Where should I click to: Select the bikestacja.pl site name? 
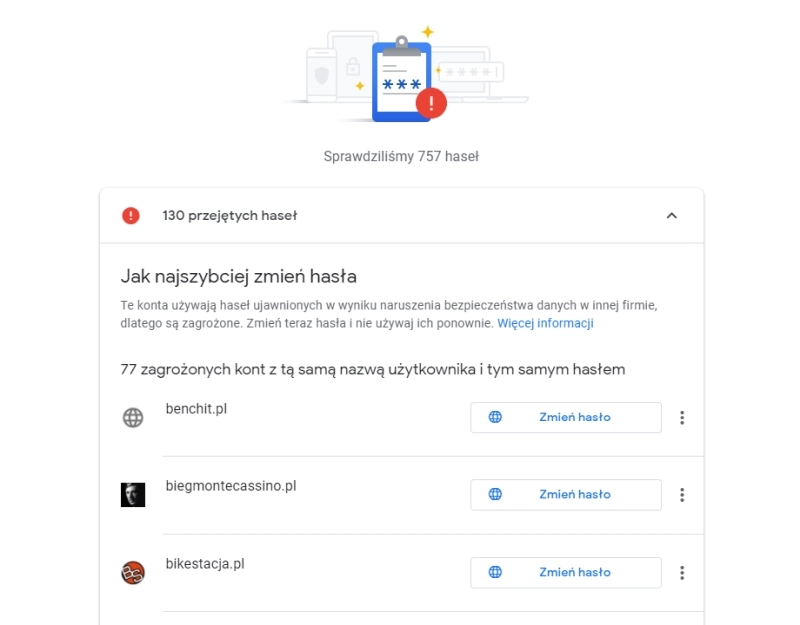click(205, 564)
